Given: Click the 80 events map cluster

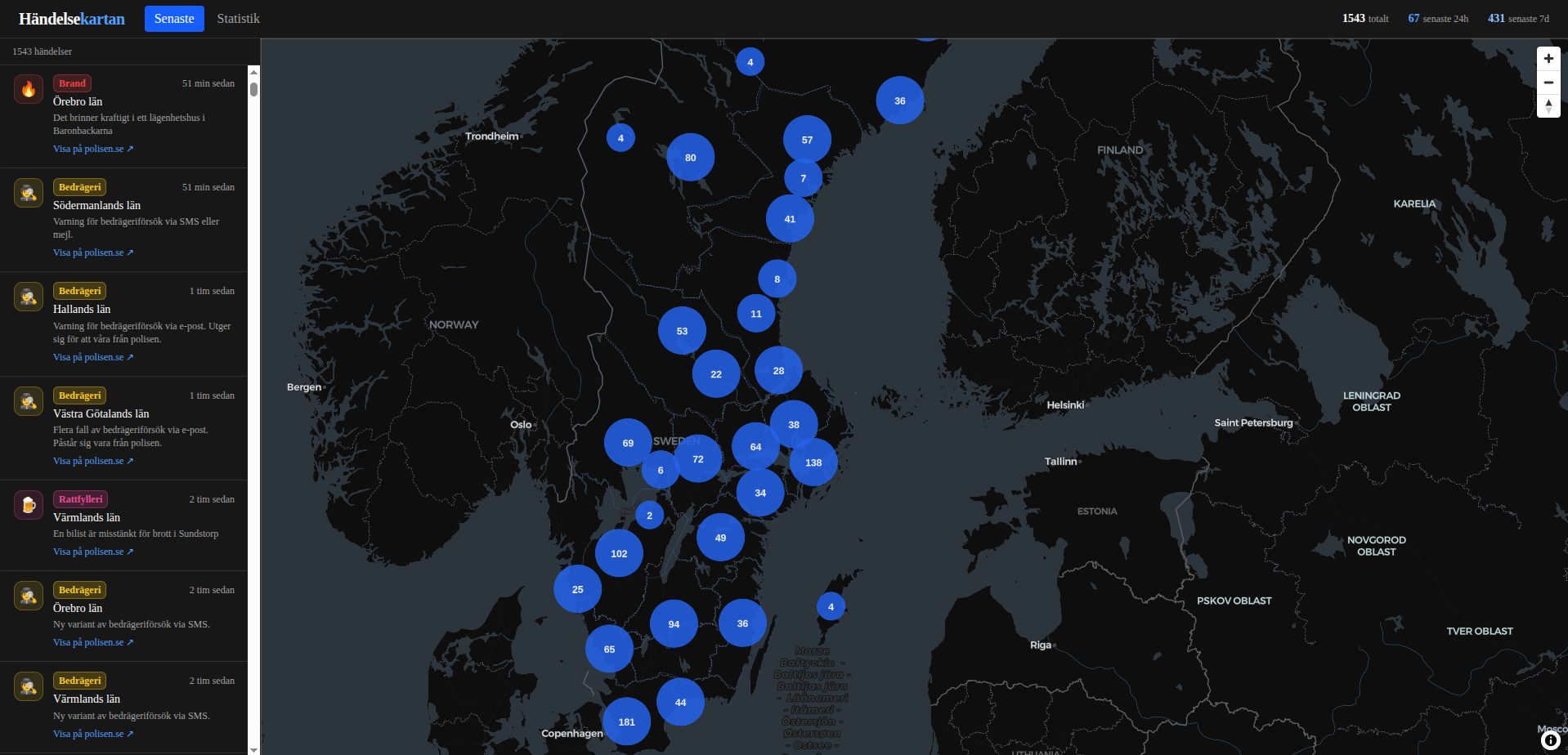Looking at the screenshot, I should click(691, 157).
